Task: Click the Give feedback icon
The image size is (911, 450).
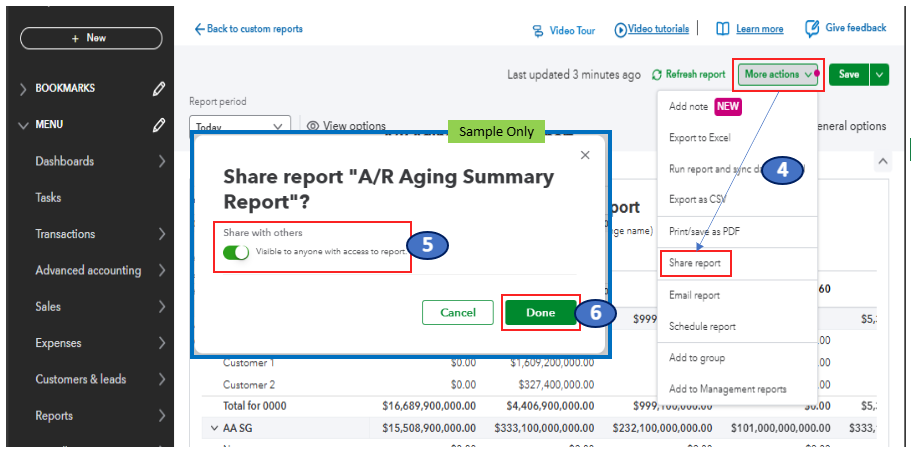Action: pos(812,28)
